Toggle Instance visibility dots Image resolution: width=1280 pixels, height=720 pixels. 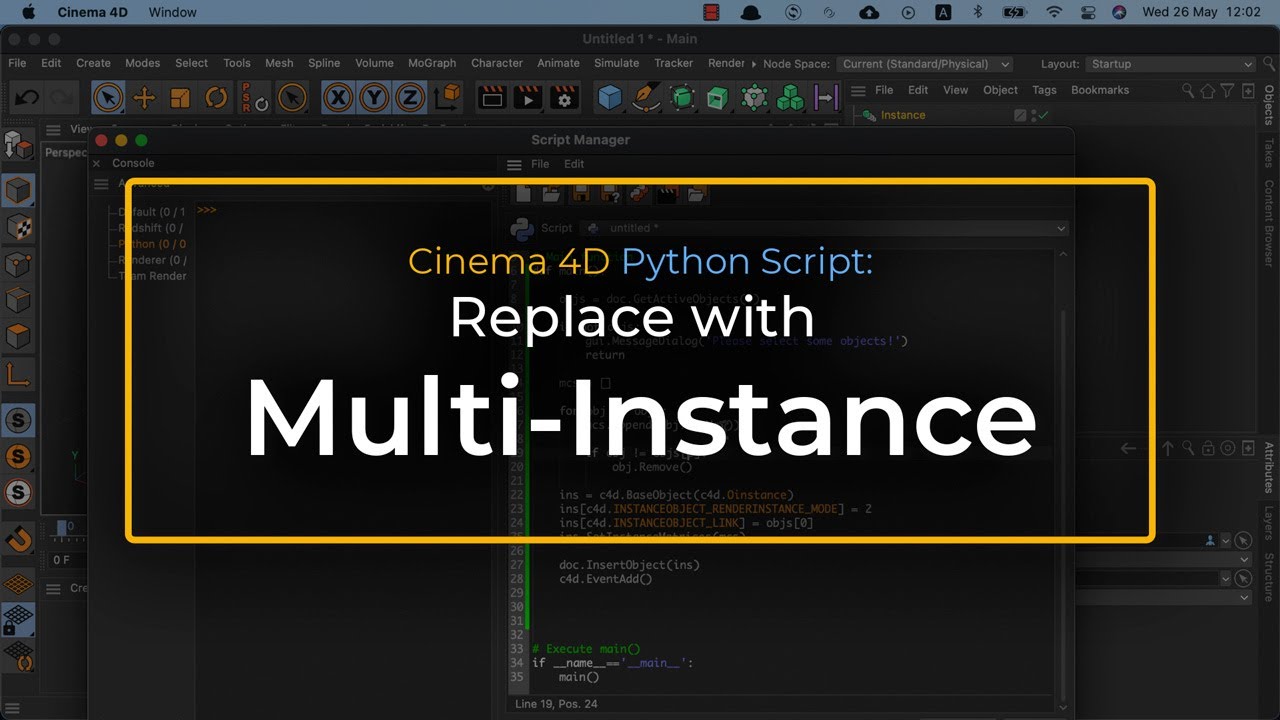1033,116
